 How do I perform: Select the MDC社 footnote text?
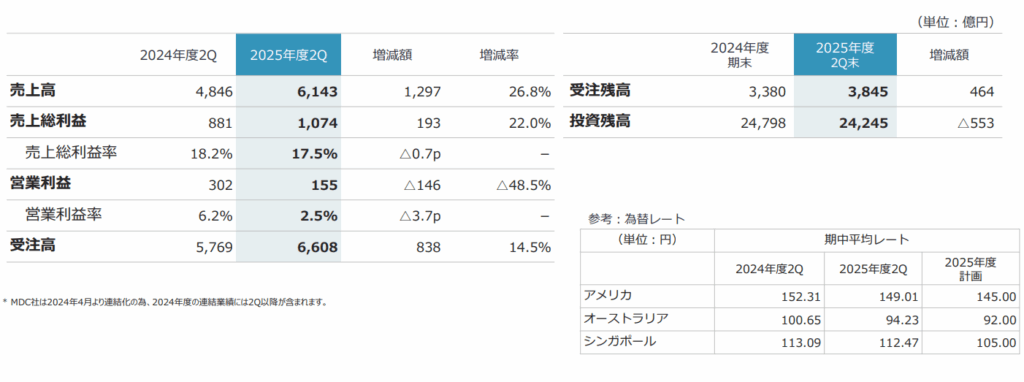pyautogui.click(x=168, y=302)
